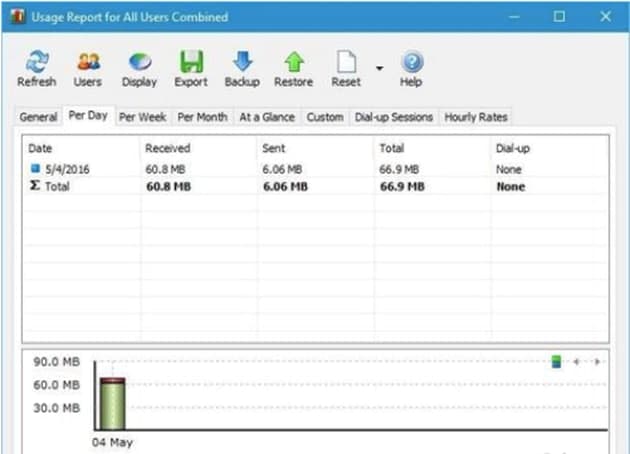Image resolution: width=630 pixels, height=454 pixels.
Task: Open the Users toolbar icon
Action: 88,61
